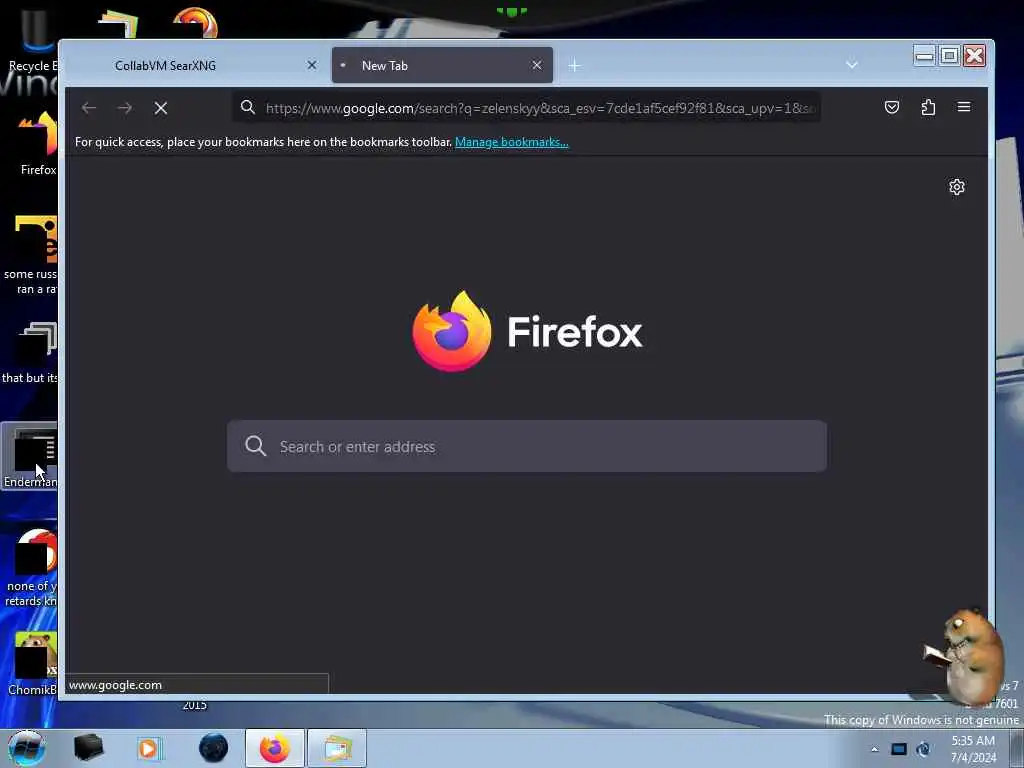
Task: Open a new tab with plus button
Action: (574, 65)
